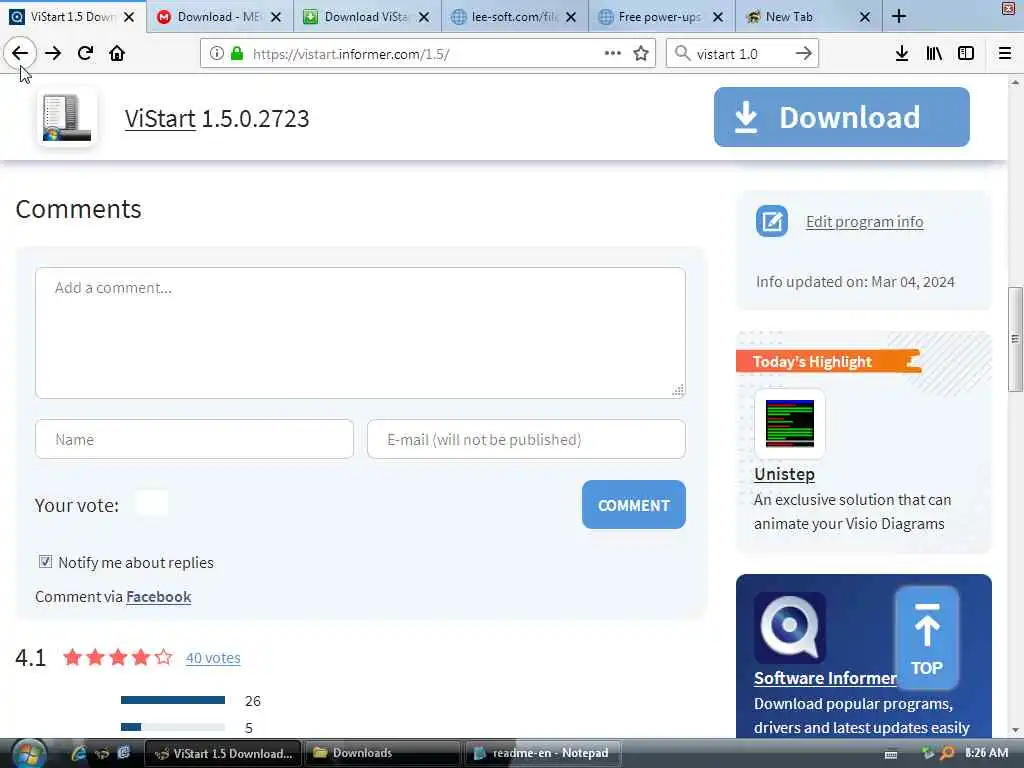Click the 26 votes rating bar
This screenshot has height=768, width=1024.
click(x=173, y=700)
